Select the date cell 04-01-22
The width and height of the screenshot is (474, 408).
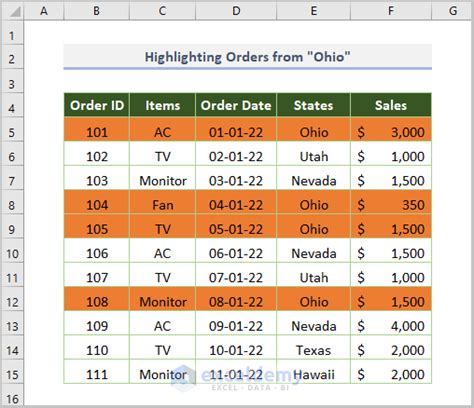pyautogui.click(x=236, y=202)
